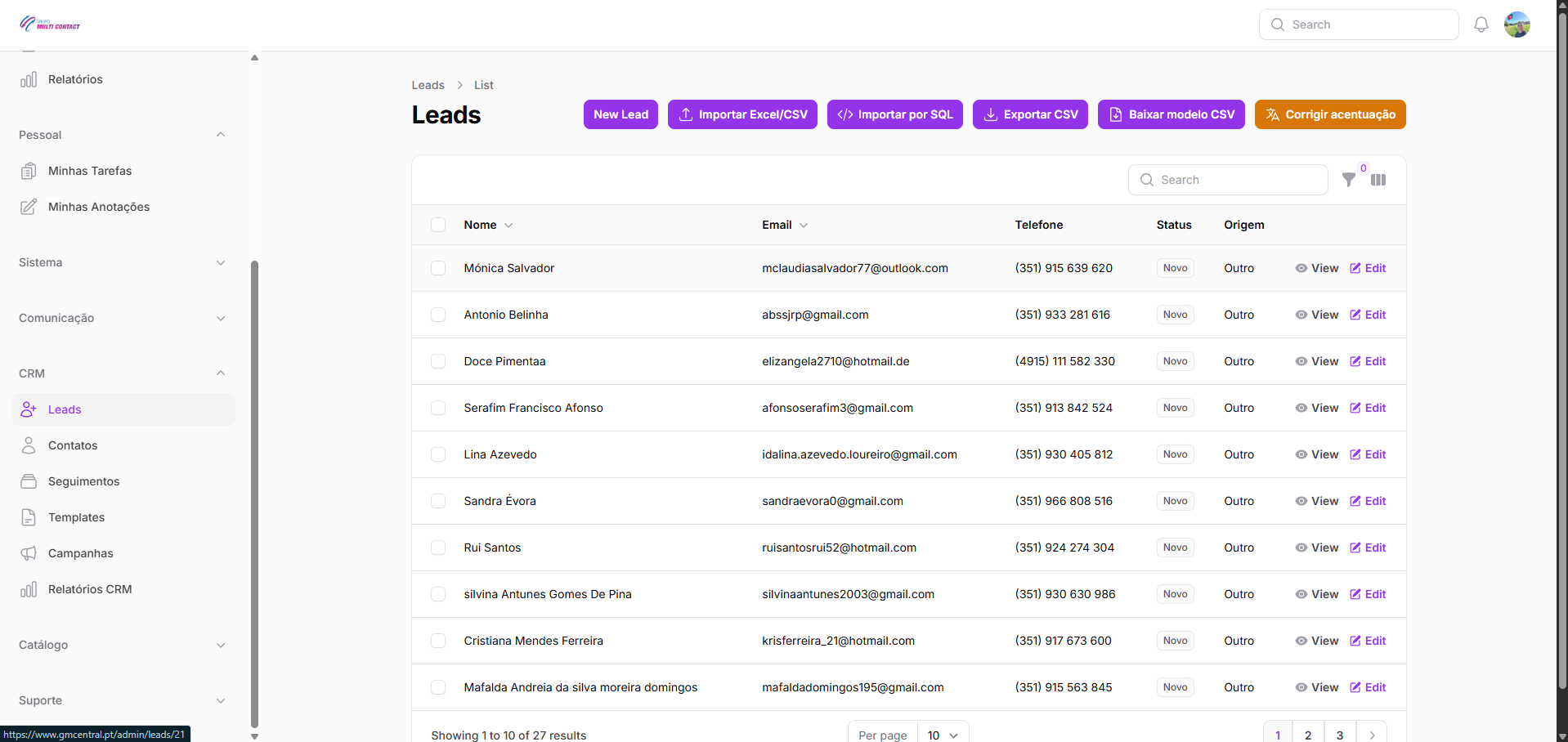The height and width of the screenshot is (742, 1568).
Task: Toggle the select-all checkbox in table header
Action: point(438,225)
